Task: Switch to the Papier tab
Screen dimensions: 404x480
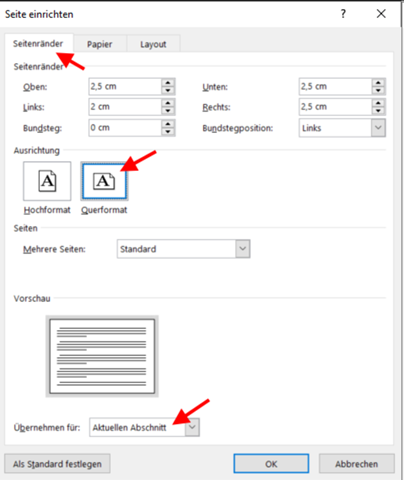Action: [99, 44]
